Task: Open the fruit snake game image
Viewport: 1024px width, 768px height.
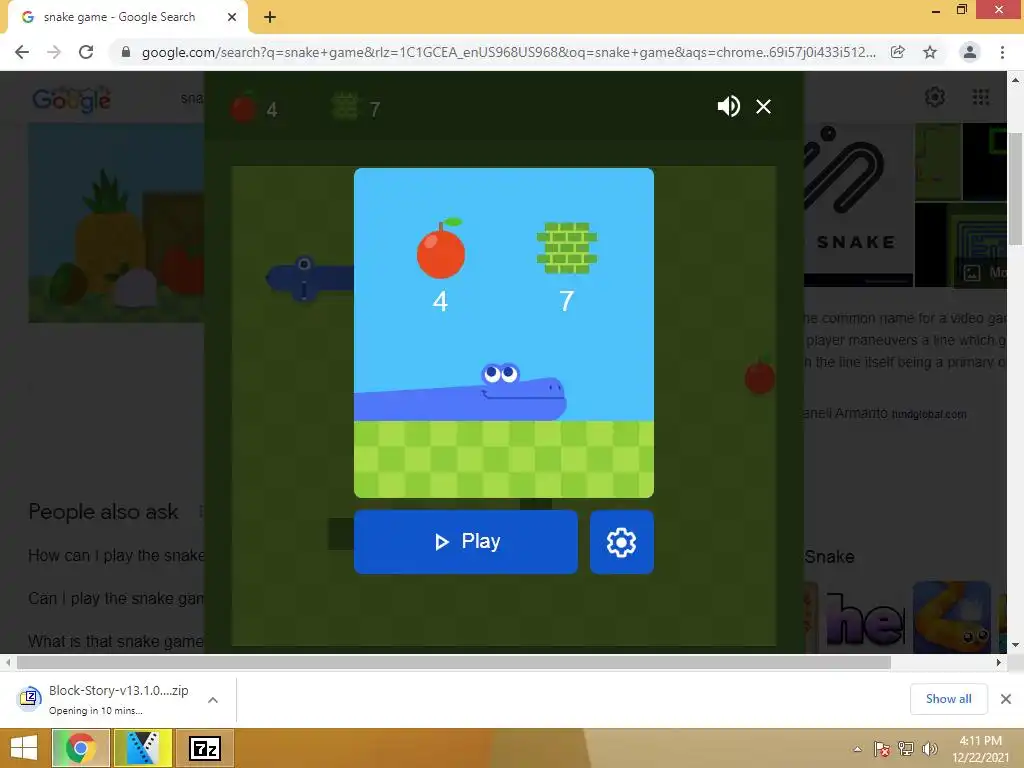Action: pos(116,223)
